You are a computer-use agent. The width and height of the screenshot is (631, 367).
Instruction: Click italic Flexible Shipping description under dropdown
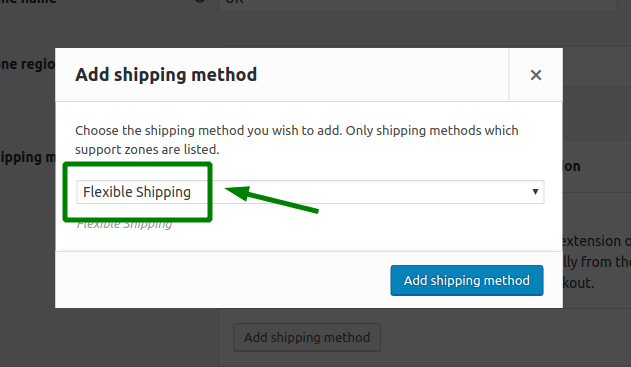coord(124,225)
